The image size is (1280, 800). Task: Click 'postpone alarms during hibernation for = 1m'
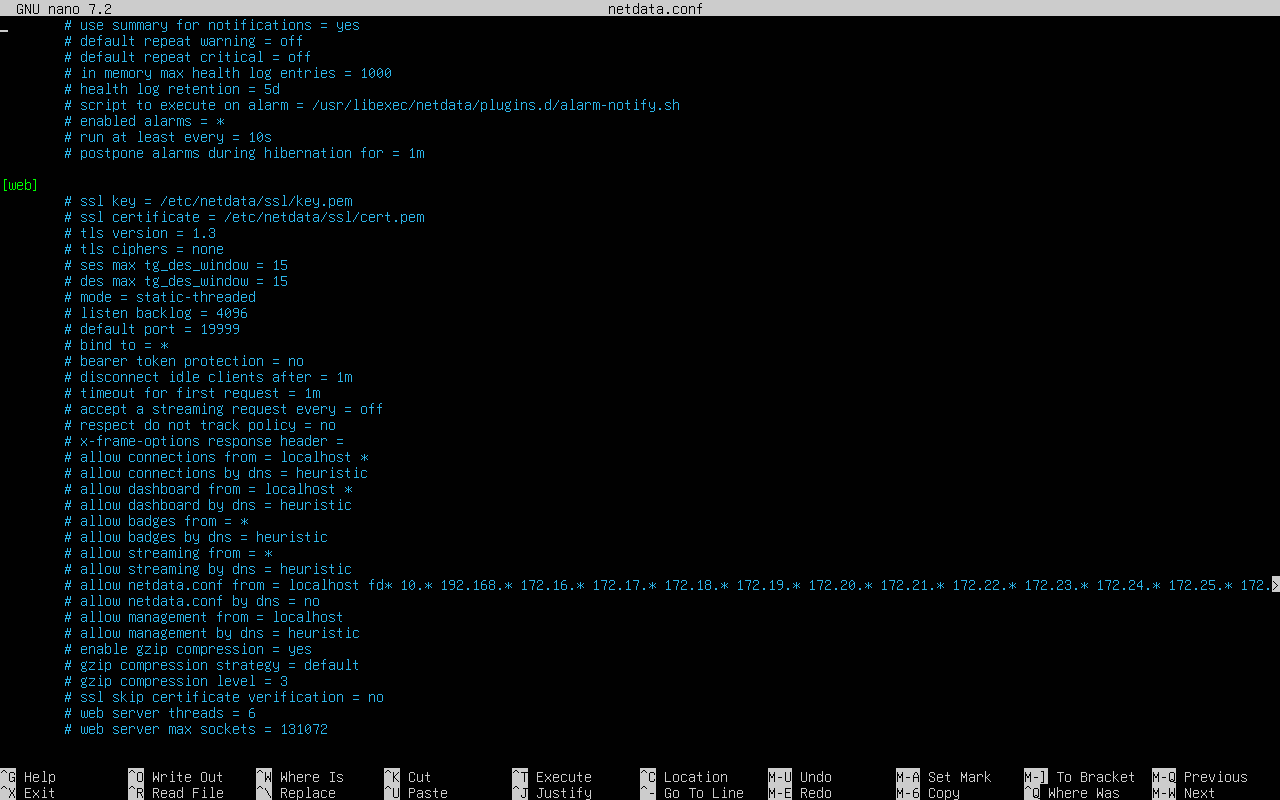pyautogui.click(x=244, y=153)
